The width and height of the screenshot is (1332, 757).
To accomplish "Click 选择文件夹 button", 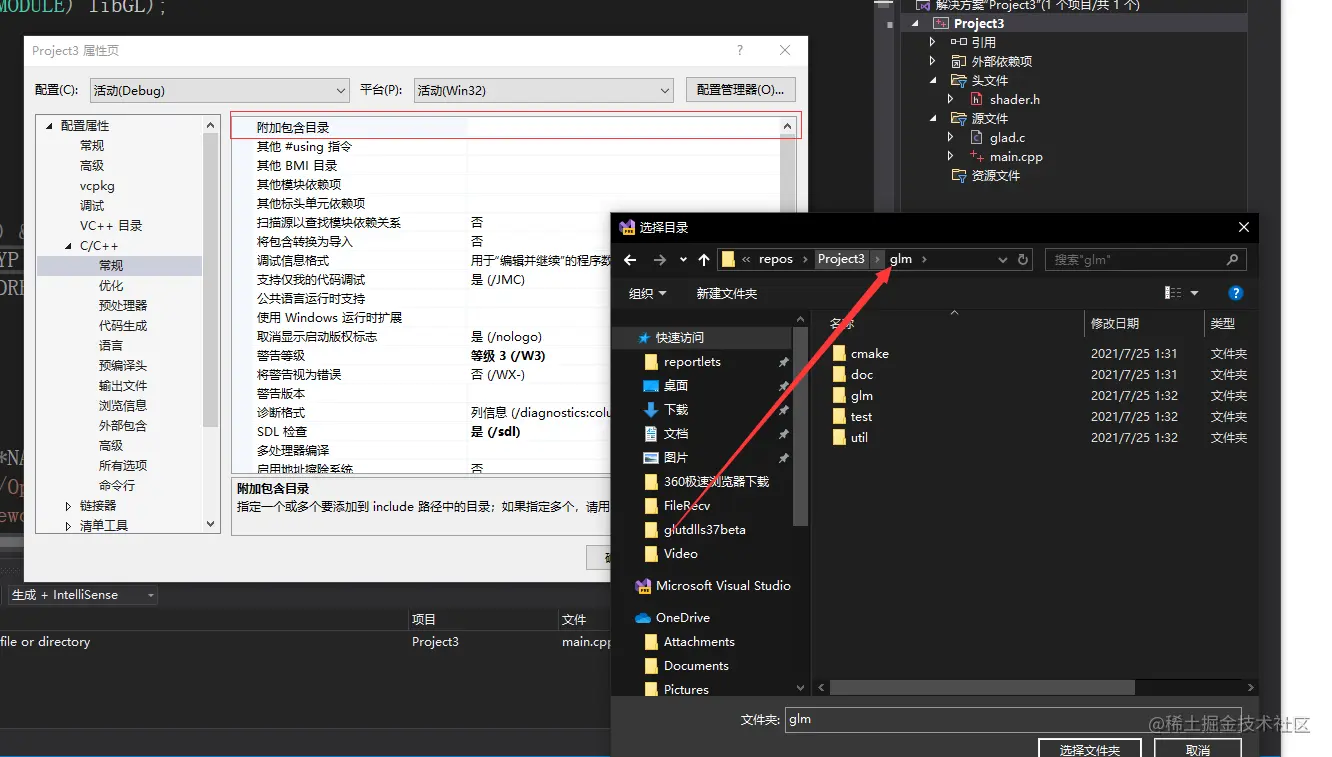I will click(x=1089, y=749).
